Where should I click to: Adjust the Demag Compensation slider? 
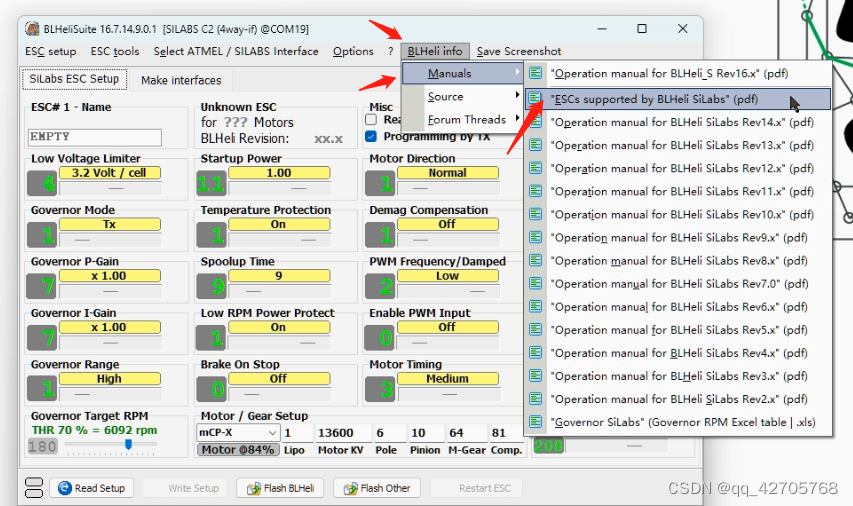pos(449,239)
